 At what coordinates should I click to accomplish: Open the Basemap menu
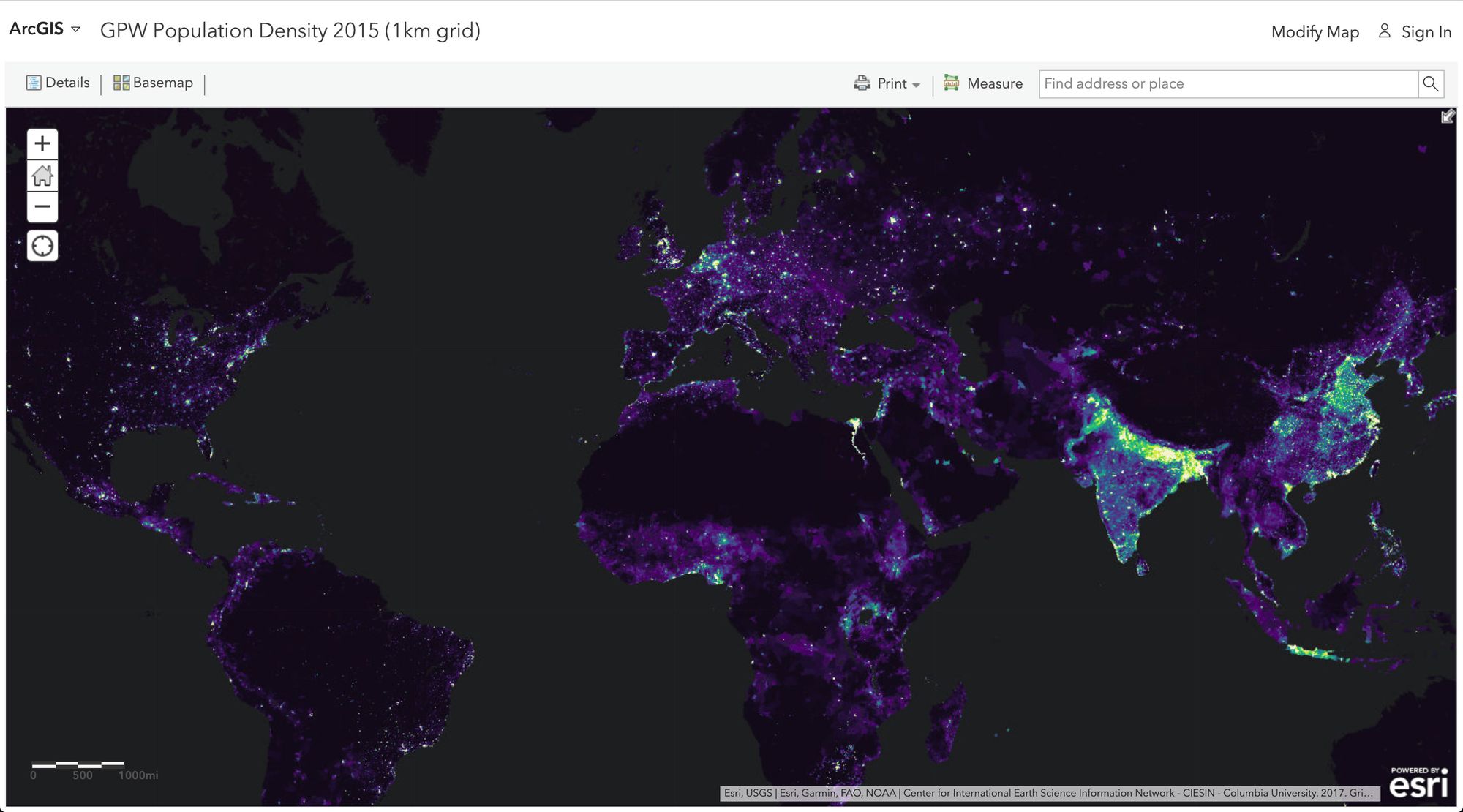click(x=162, y=83)
